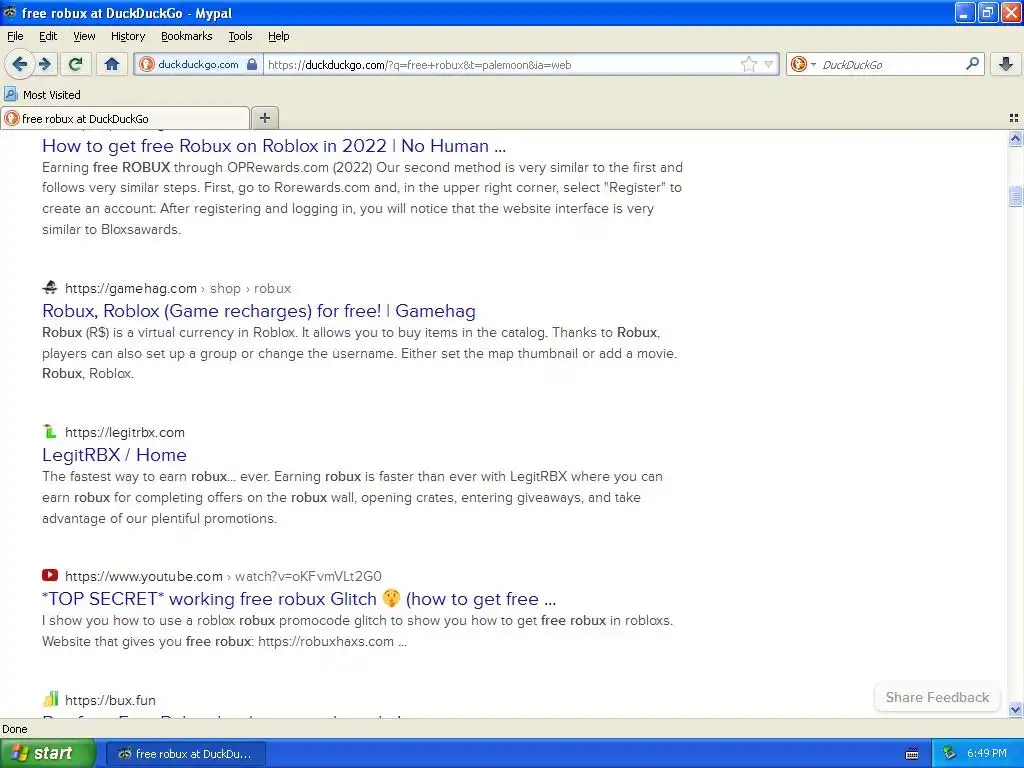Open the Robux, Roblox Gamehag result link

tap(259, 311)
